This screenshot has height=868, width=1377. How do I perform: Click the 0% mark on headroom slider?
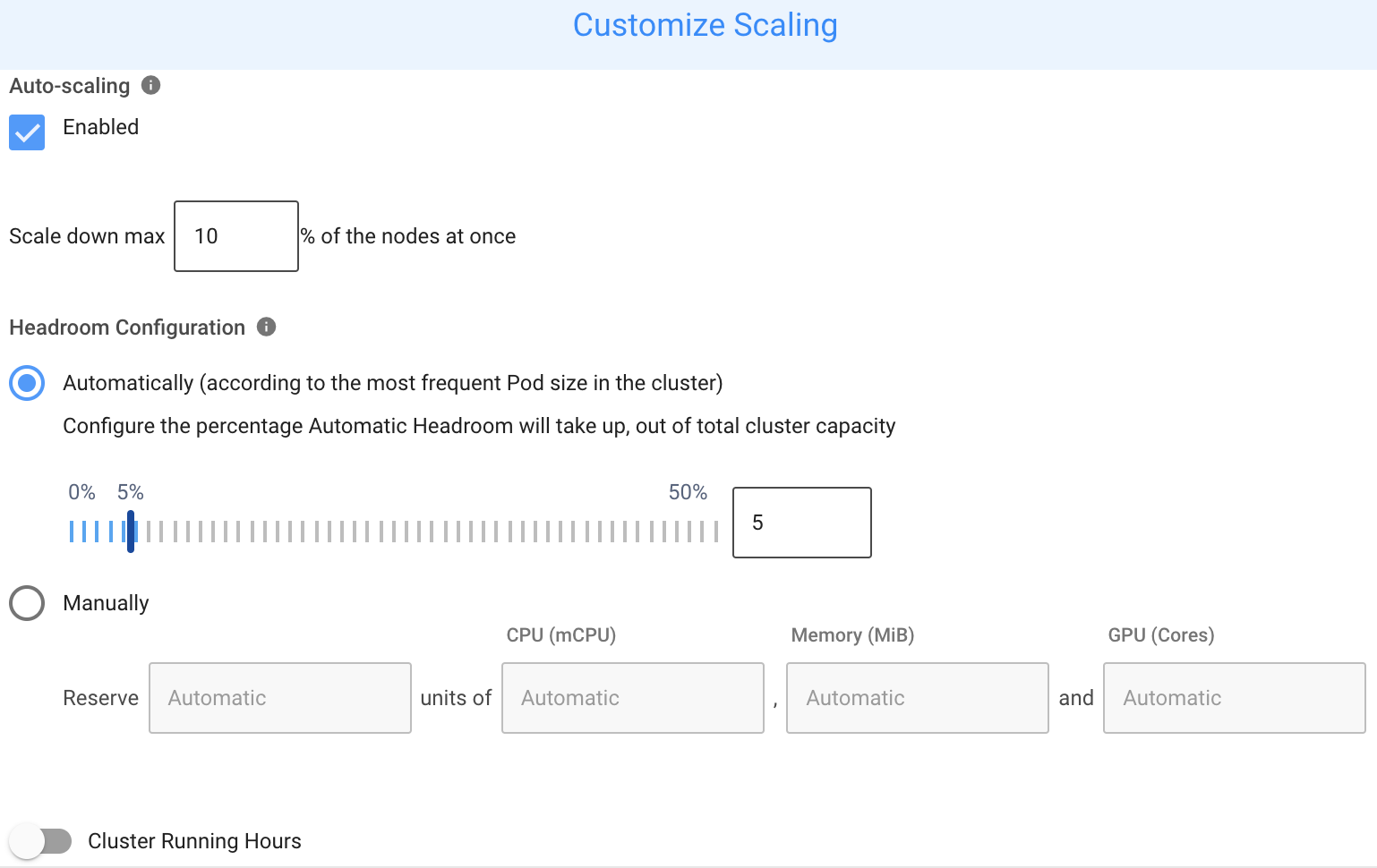pos(72,532)
